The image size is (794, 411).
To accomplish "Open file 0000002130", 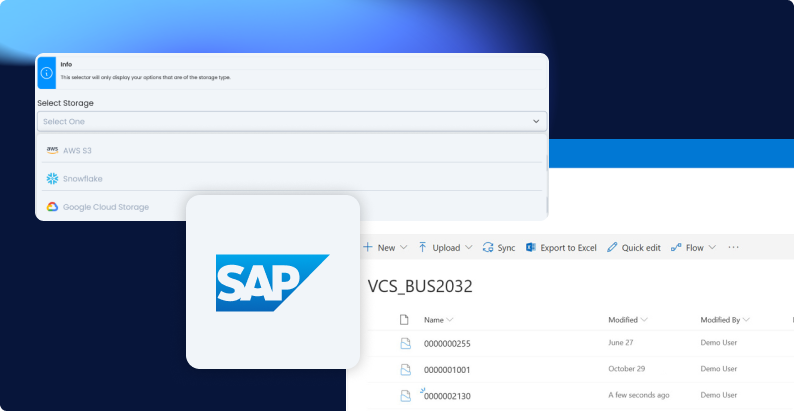I will (x=447, y=396).
